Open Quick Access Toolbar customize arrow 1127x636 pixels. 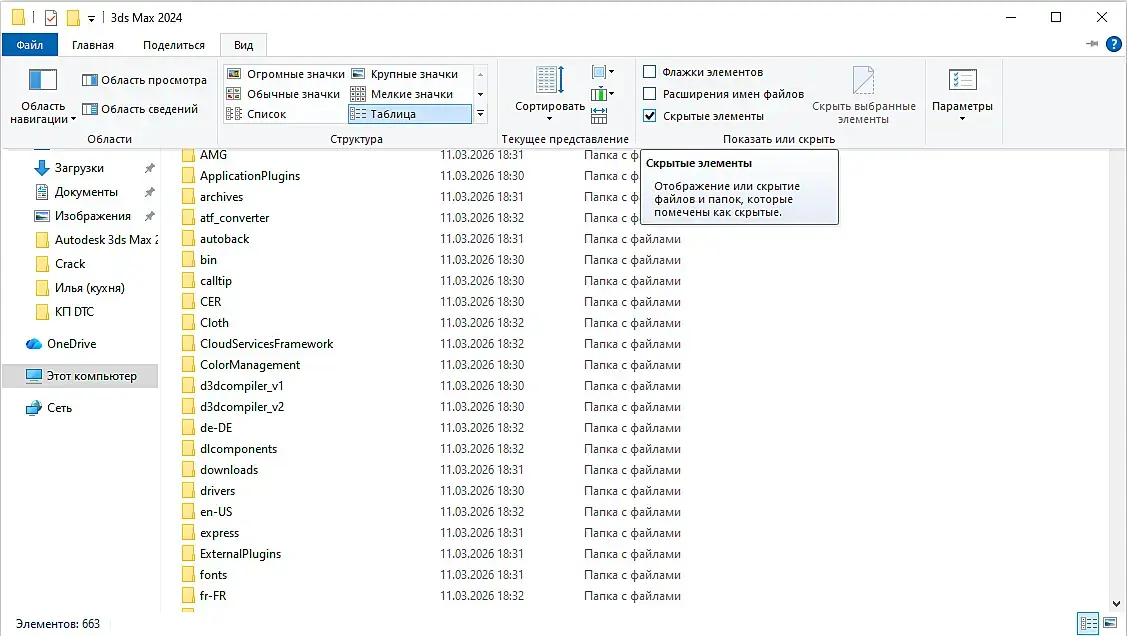pyautogui.click(x=91, y=19)
